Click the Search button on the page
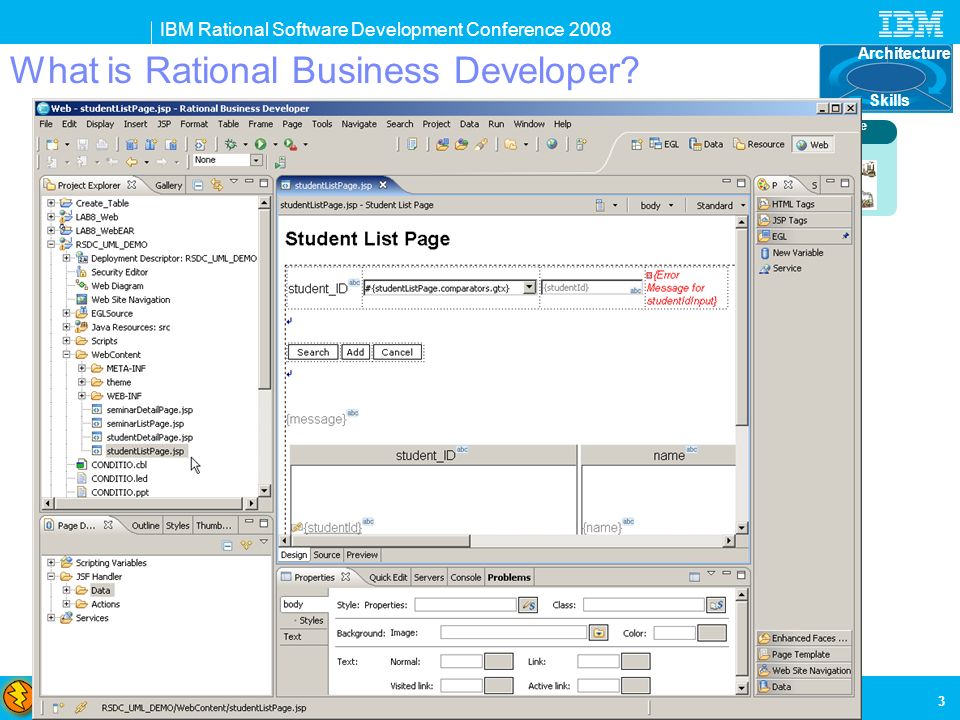The image size is (960, 720). click(313, 352)
